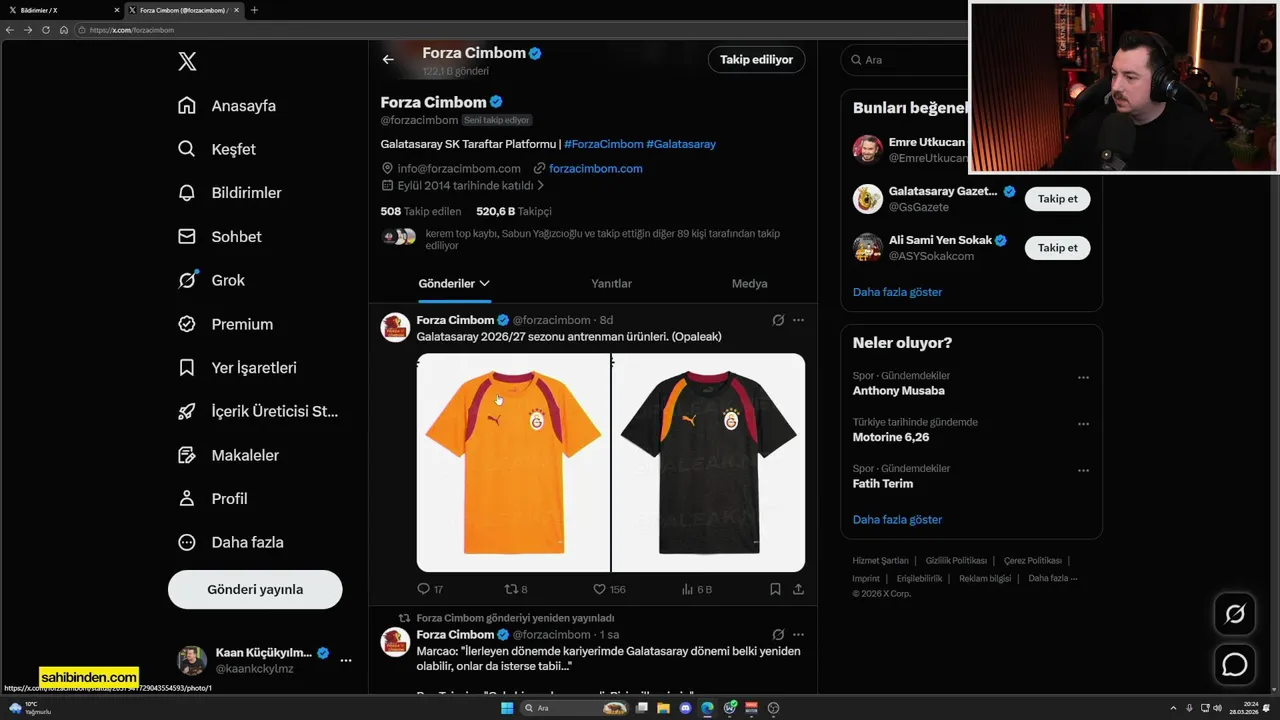Click Grok icon on Marcao post
The height and width of the screenshot is (720, 1280).
coord(778,634)
